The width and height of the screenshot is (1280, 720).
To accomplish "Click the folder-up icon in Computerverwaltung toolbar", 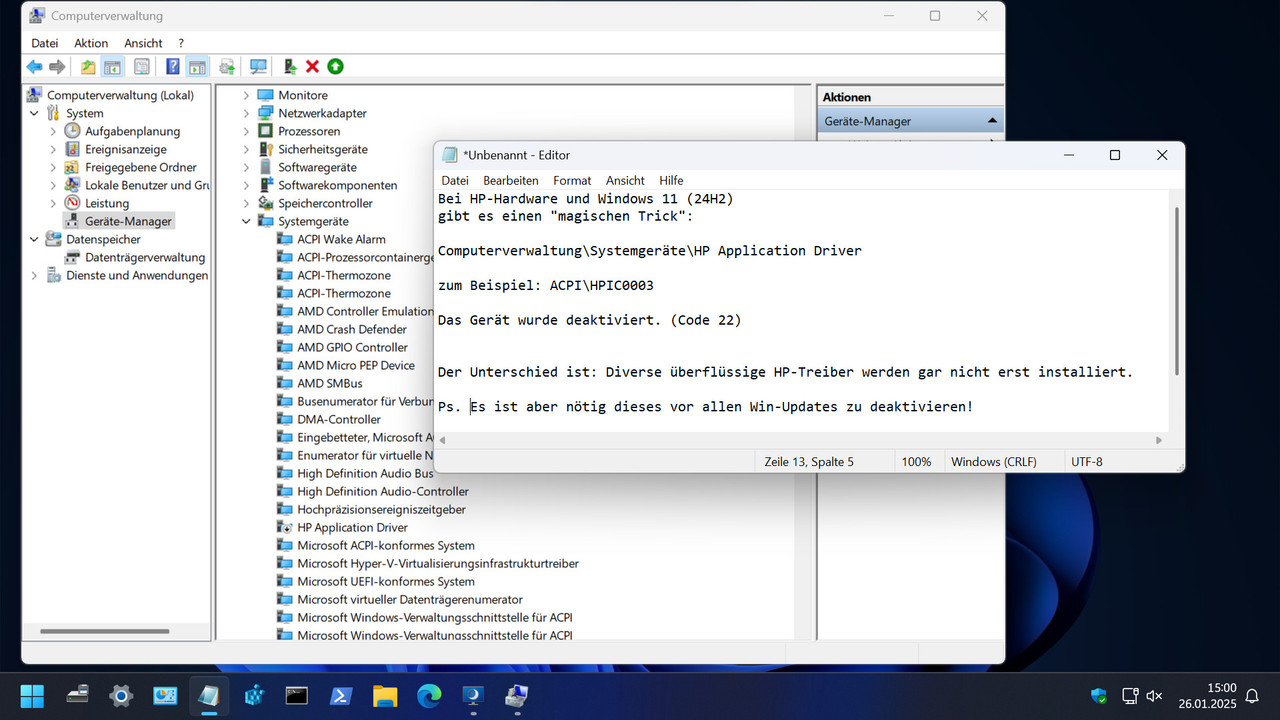I will click(88, 67).
